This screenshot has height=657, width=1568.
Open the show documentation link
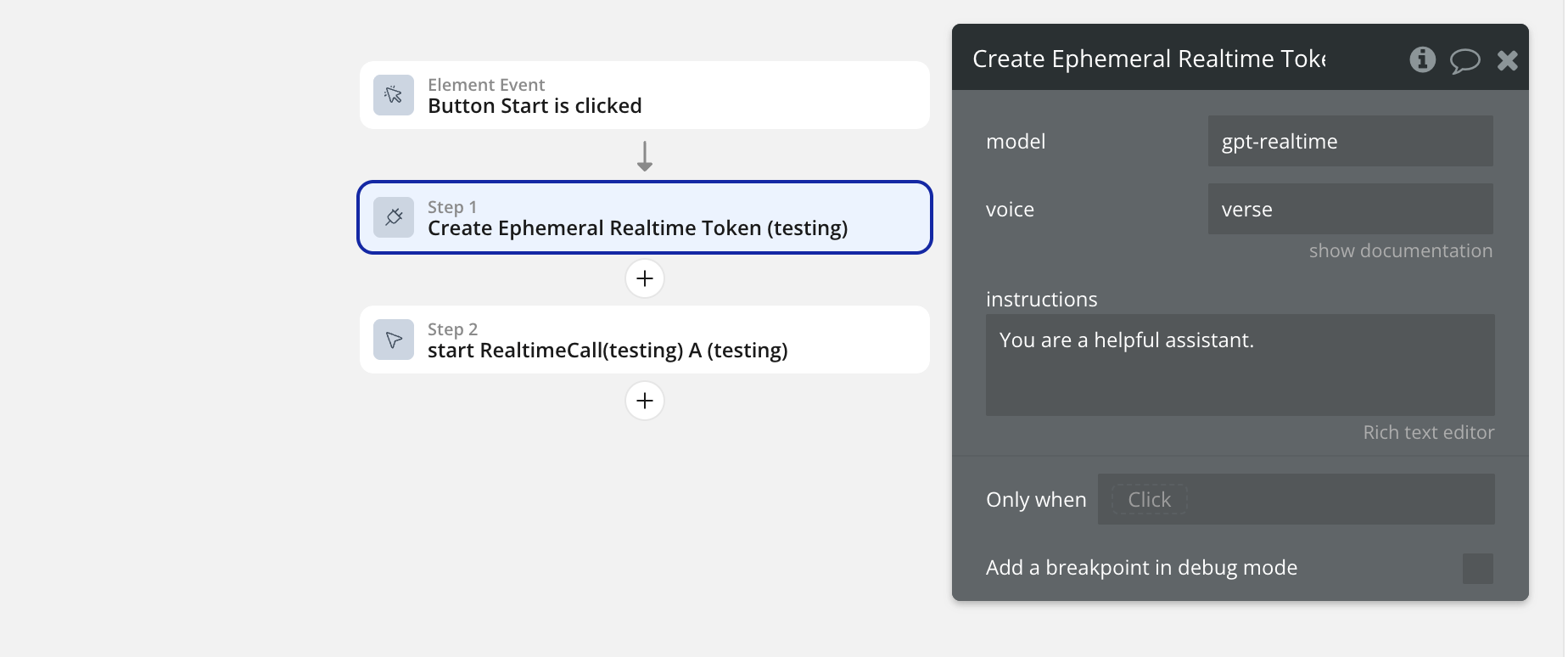(x=1401, y=251)
